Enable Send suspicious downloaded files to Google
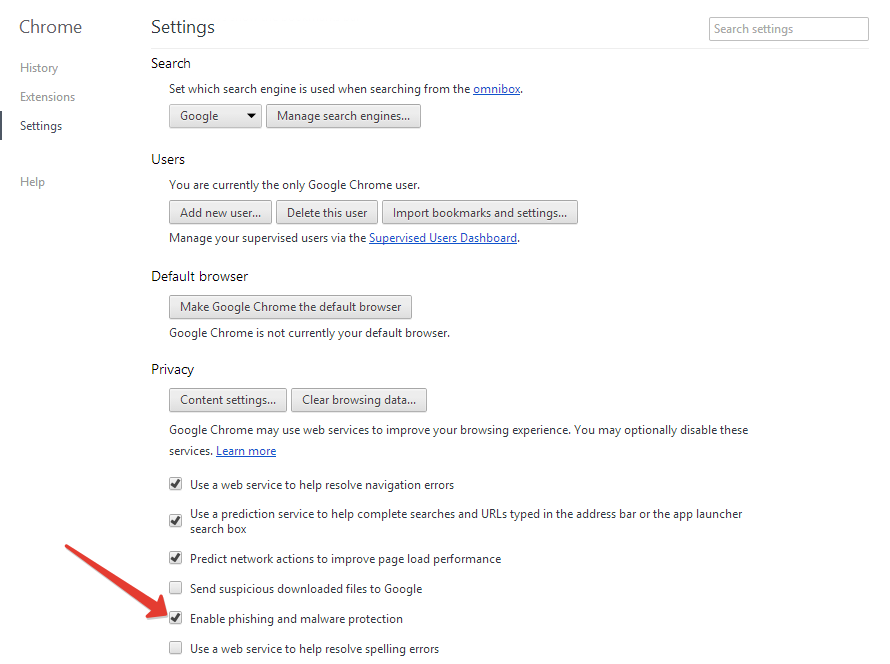This screenshot has width=890, height=664. (x=176, y=588)
